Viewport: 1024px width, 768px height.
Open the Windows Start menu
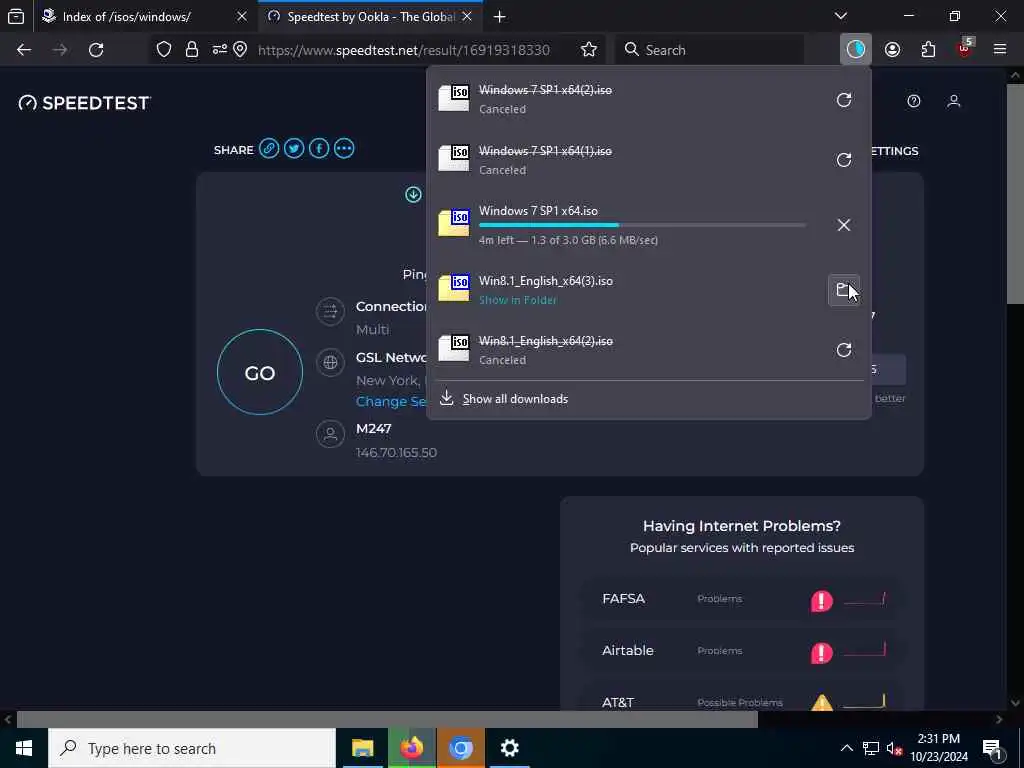pyautogui.click(x=24, y=748)
